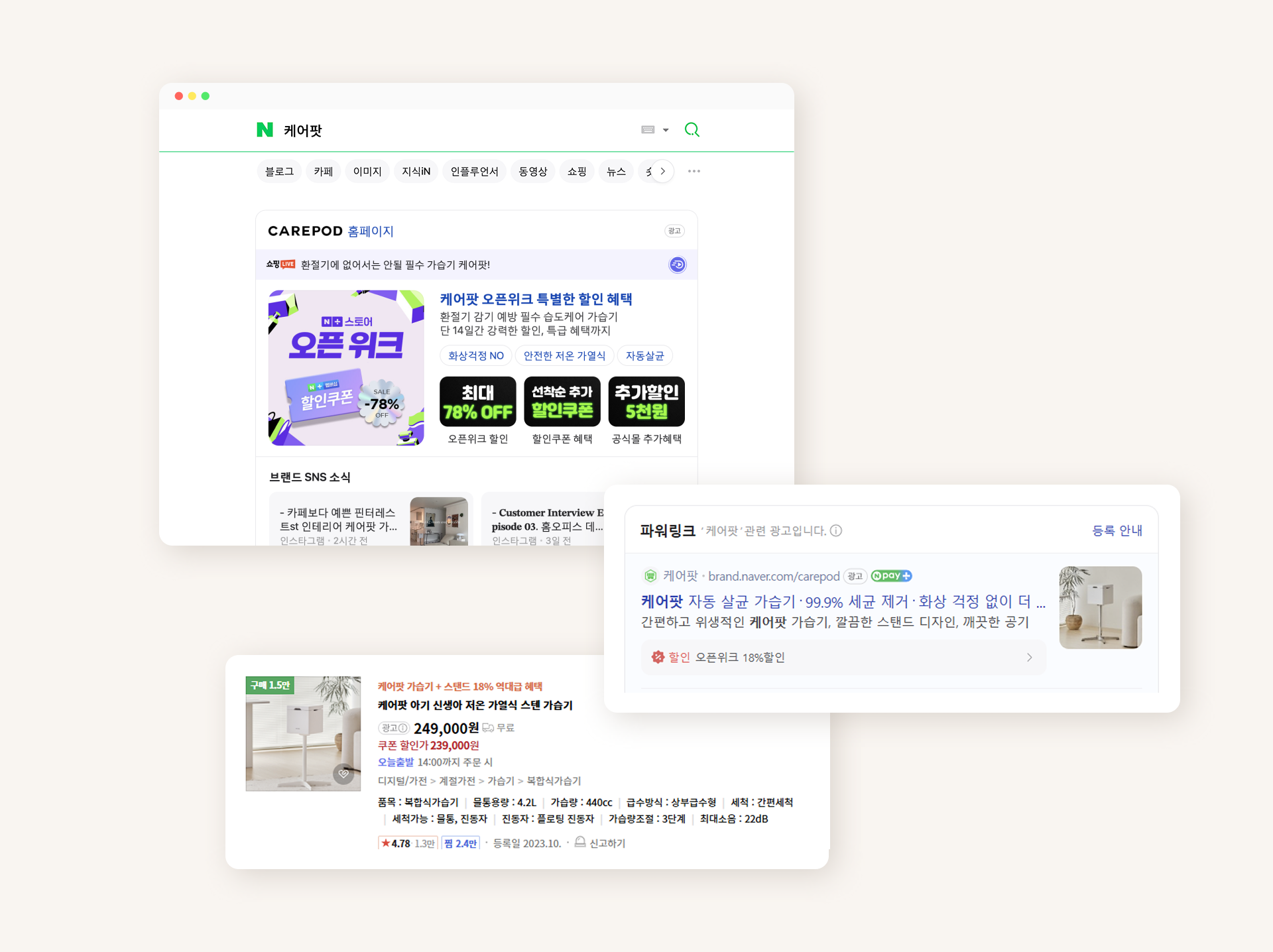
Task: Click the green Naver N logo
Action: point(265,130)
